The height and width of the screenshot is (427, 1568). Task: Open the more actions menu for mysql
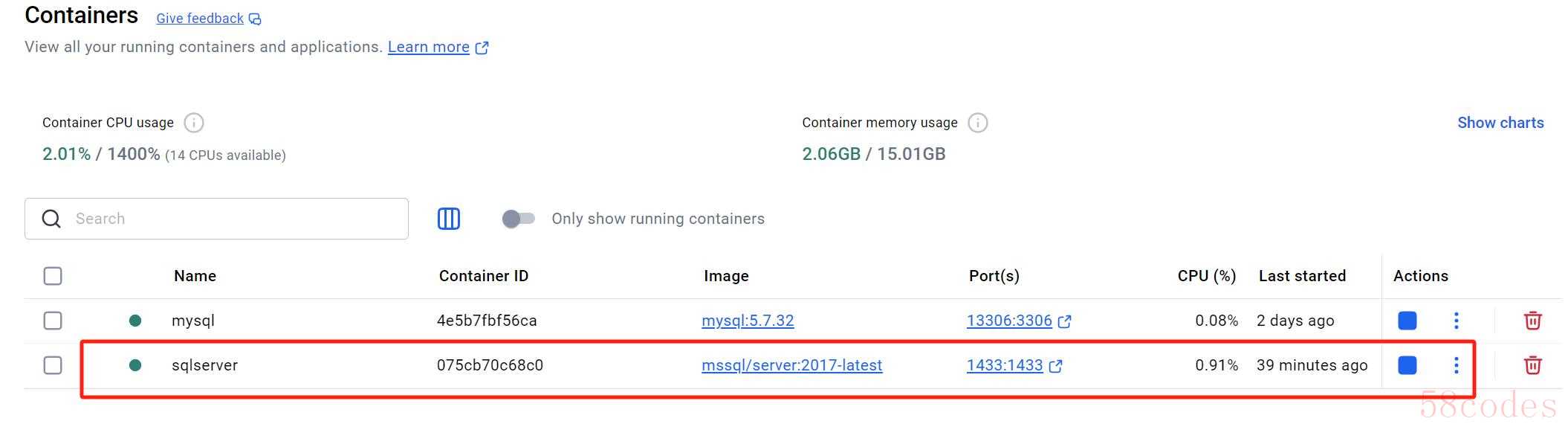coord(1456,321)
